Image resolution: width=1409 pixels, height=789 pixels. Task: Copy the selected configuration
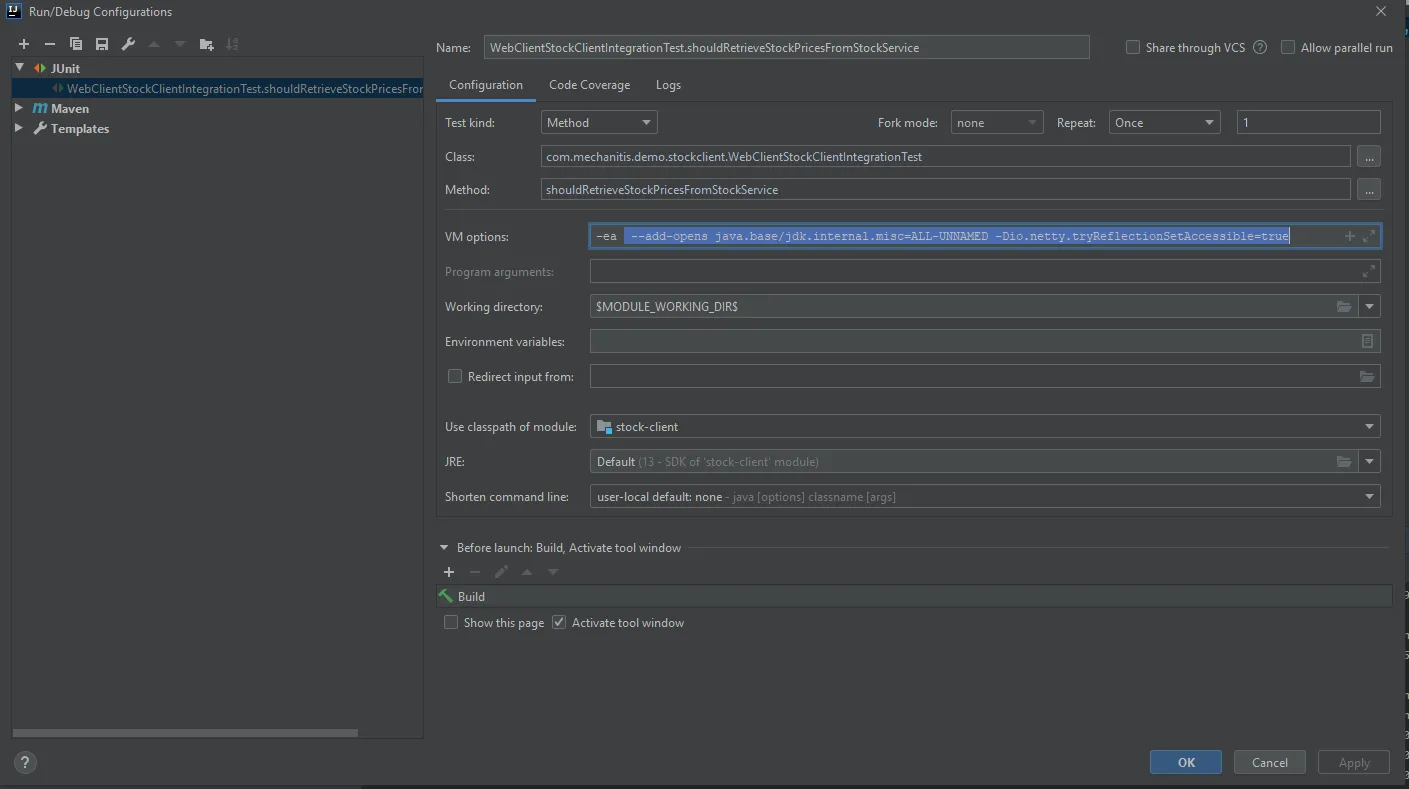pos(76,44)
